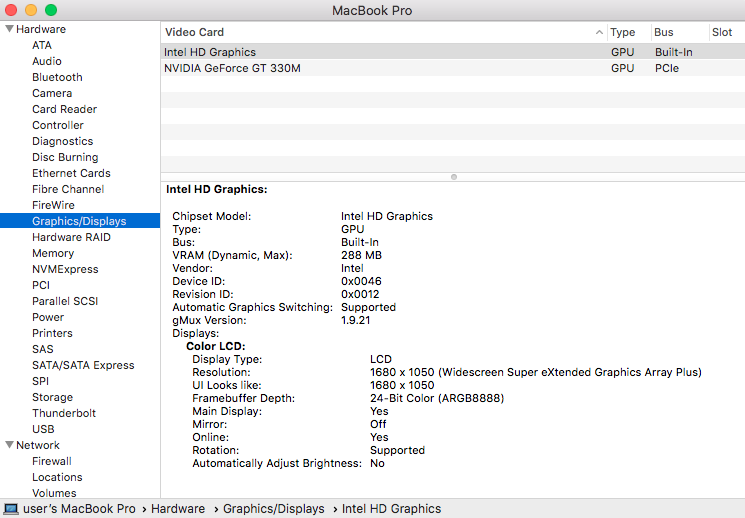
Task: Open the NVMExpress entry
Action: click(65, 269)
